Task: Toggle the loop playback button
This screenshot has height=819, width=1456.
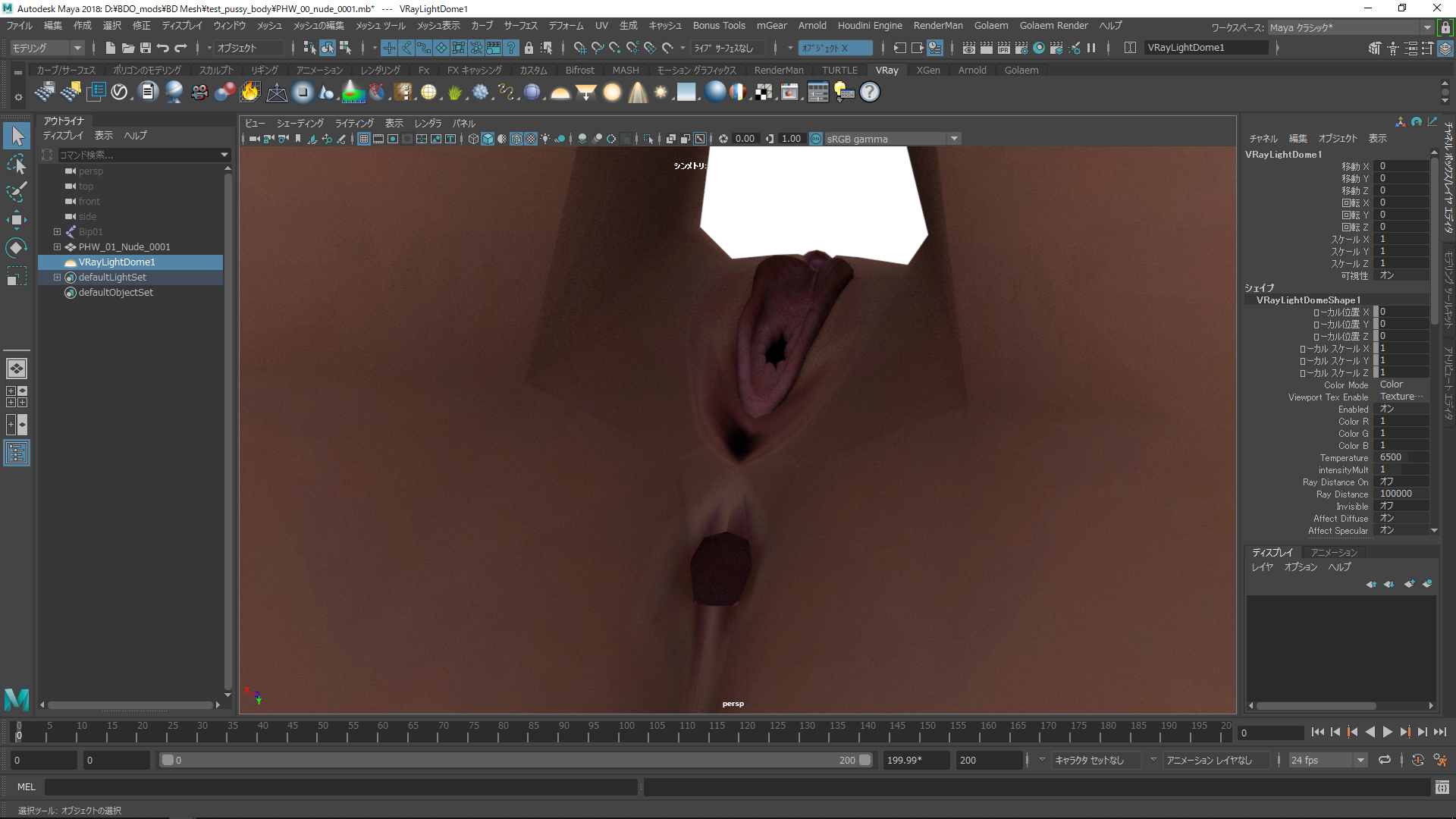Action: (1385, 760)
